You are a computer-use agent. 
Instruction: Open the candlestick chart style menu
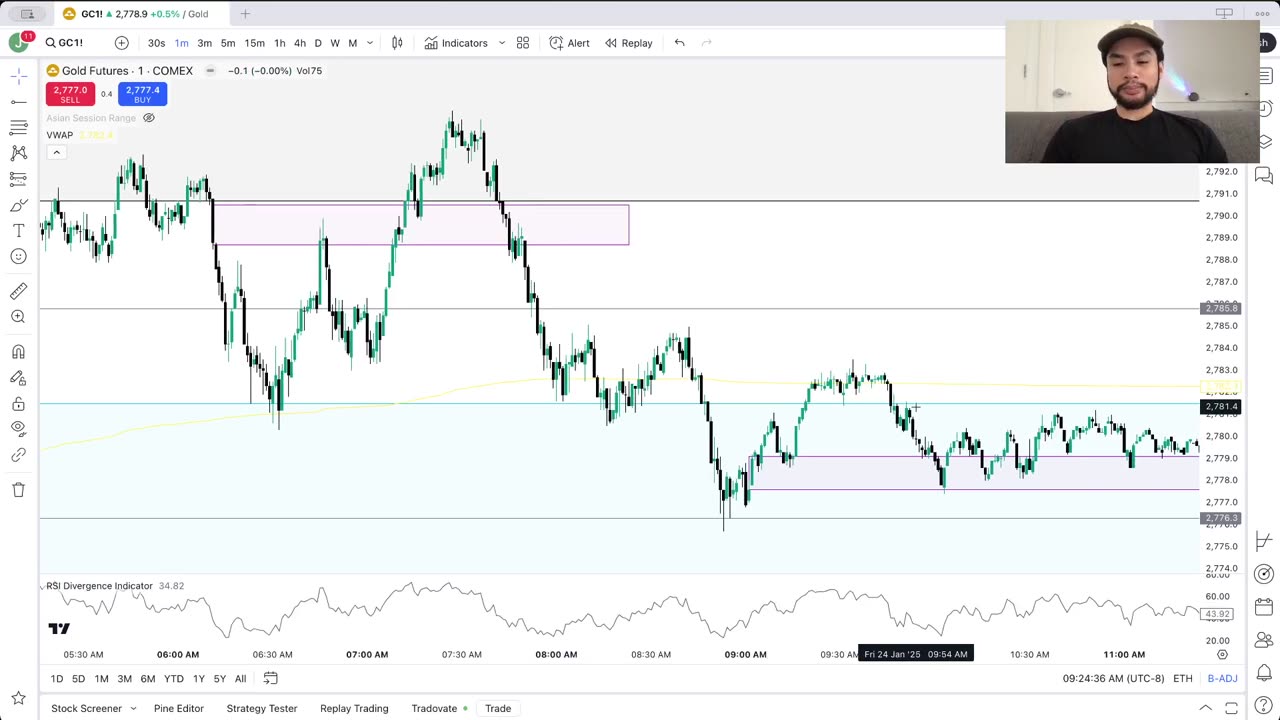(x=397, y=43)
